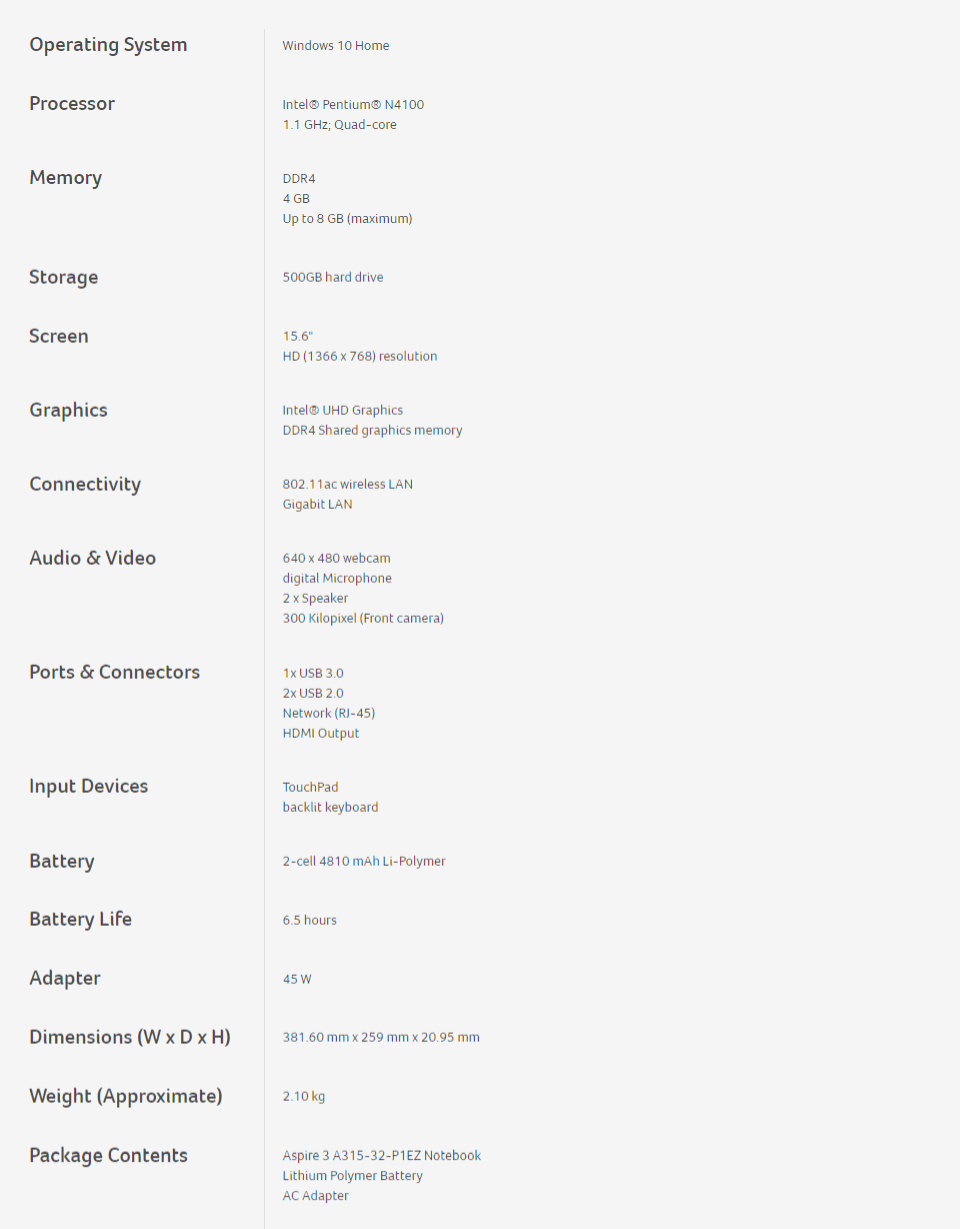Select 300 Kilopixel (Front camera) text
Image resolution: width=960 pixels, height=1229 pixels.
(x=363, y=619)
